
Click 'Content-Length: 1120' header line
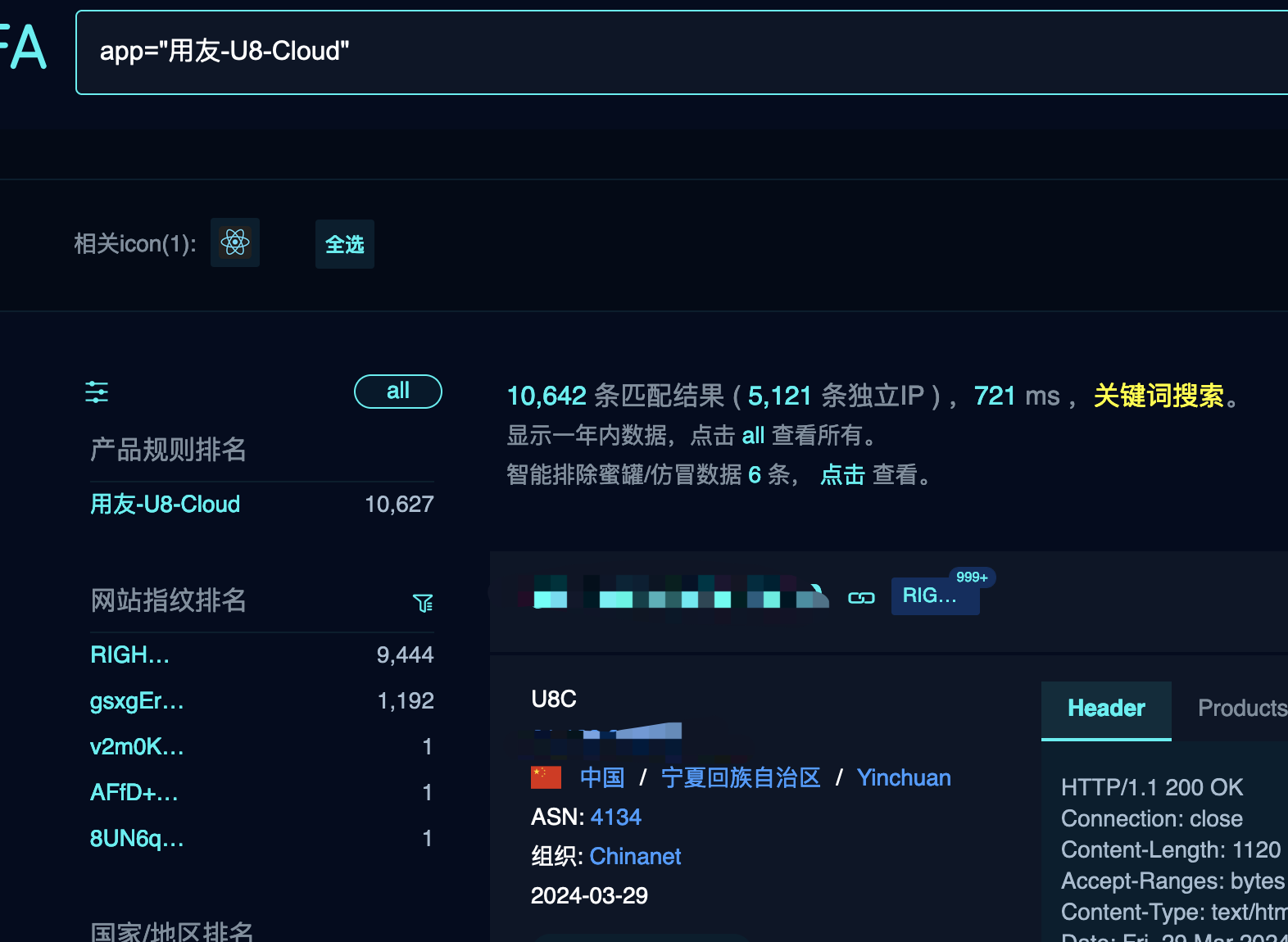coord(1170,849)
